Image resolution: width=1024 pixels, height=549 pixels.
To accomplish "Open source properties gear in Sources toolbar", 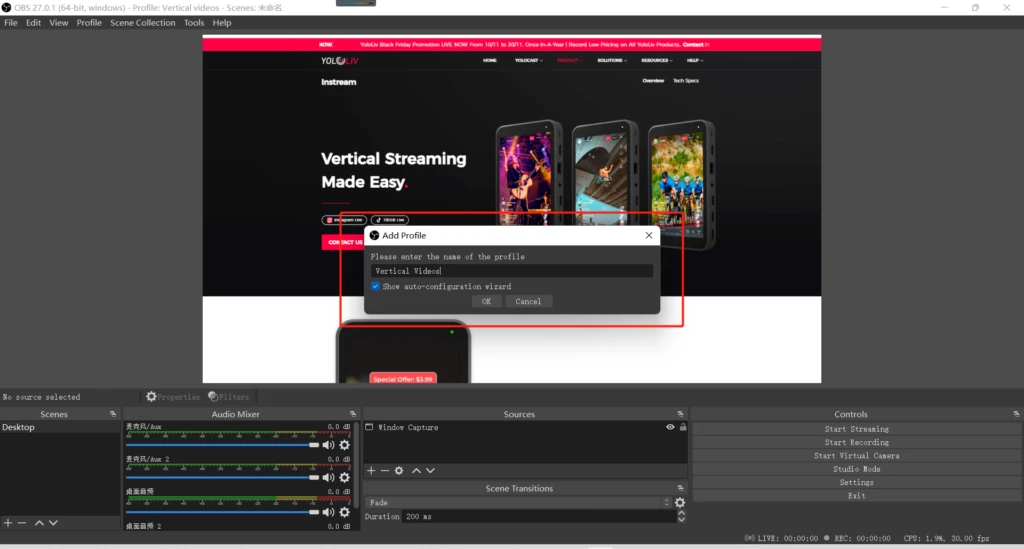I will tap(399, 470).
